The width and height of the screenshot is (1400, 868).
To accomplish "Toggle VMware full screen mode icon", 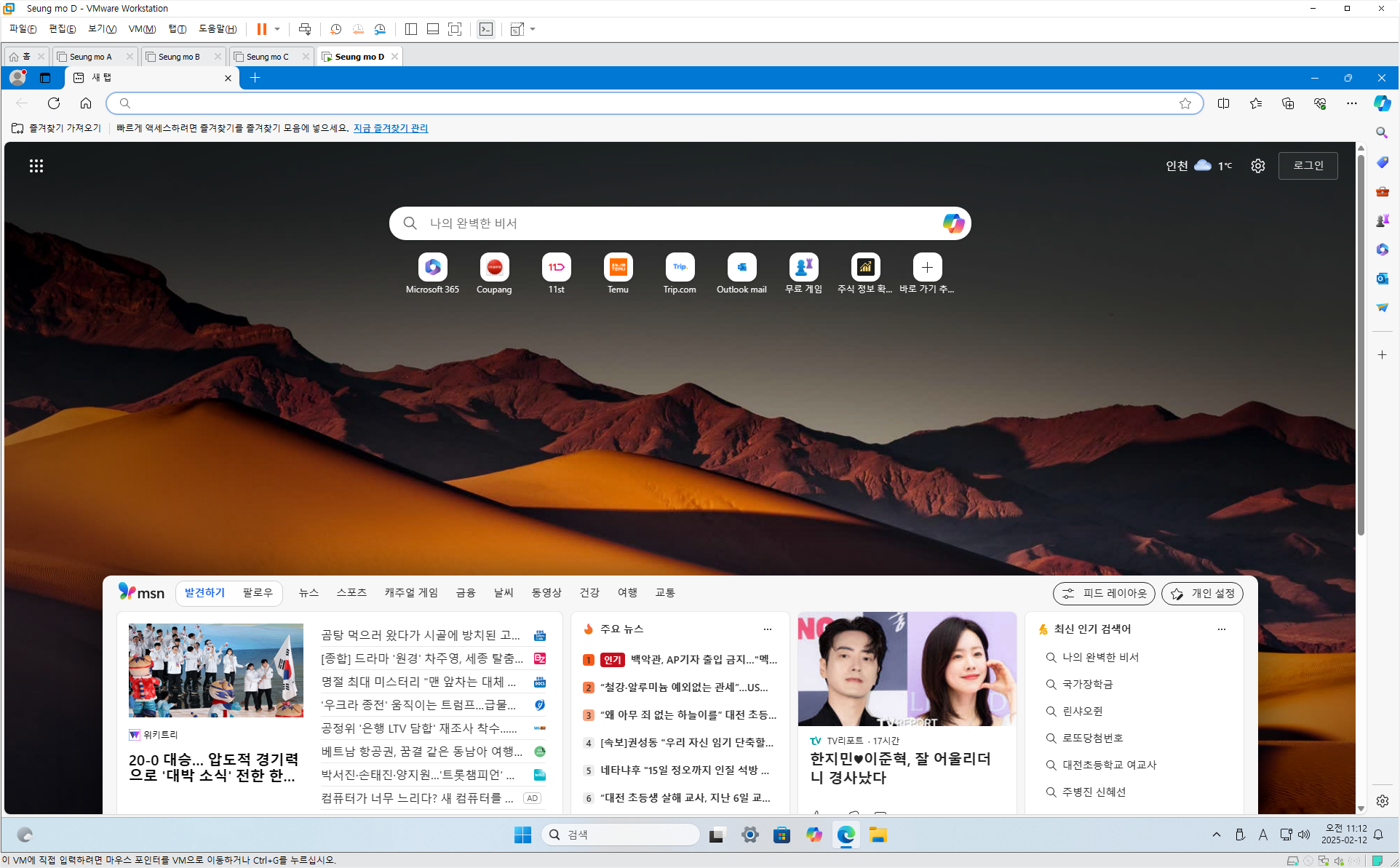I will (x=455, y=29).
